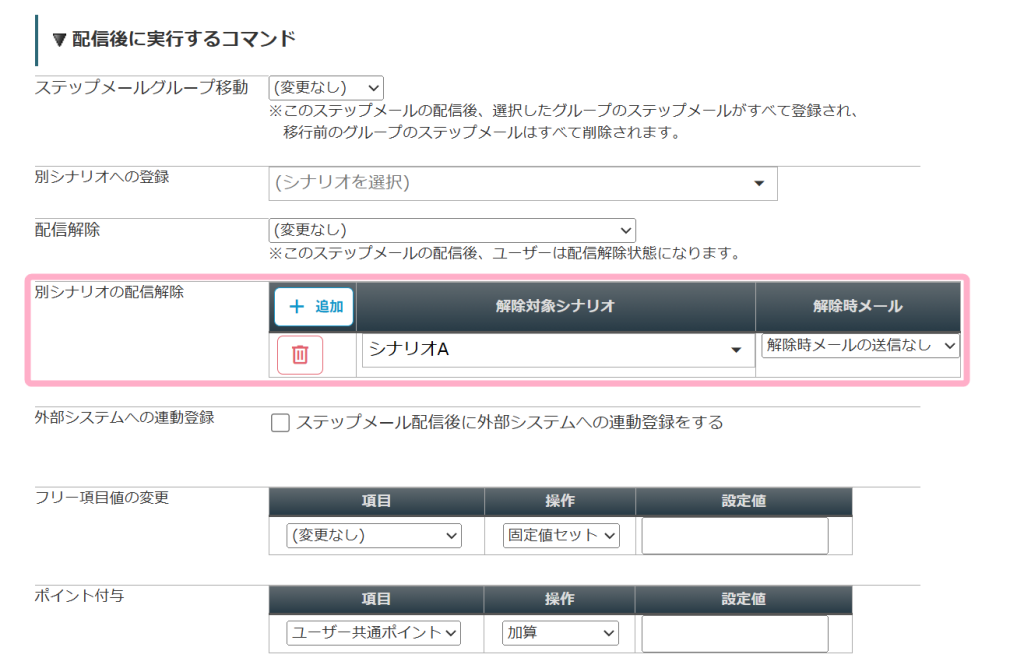Open the シナリオA scenario dropdown
The width and height of the screenshot is (1024, 672).
tap(556, 349)
